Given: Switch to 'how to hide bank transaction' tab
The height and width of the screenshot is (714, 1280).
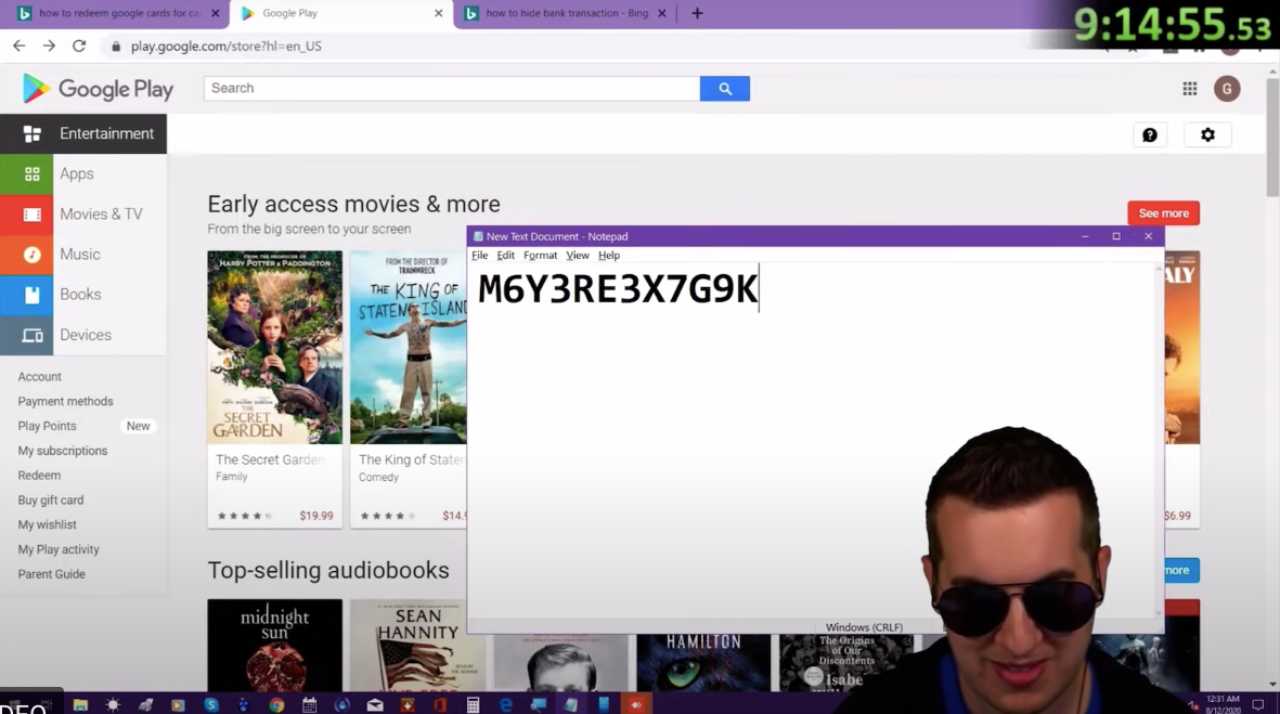Looking at the screenshot, I should click(567, 13).
